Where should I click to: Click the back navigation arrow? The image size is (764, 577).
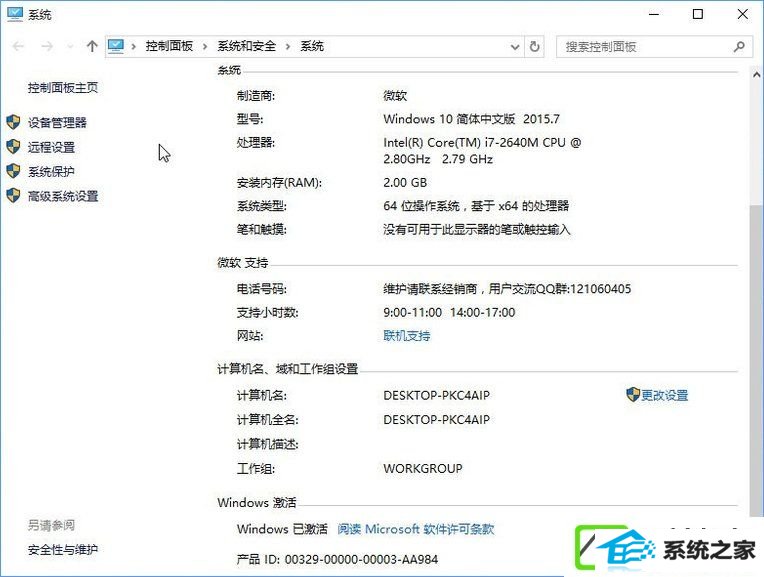point(19,46)
